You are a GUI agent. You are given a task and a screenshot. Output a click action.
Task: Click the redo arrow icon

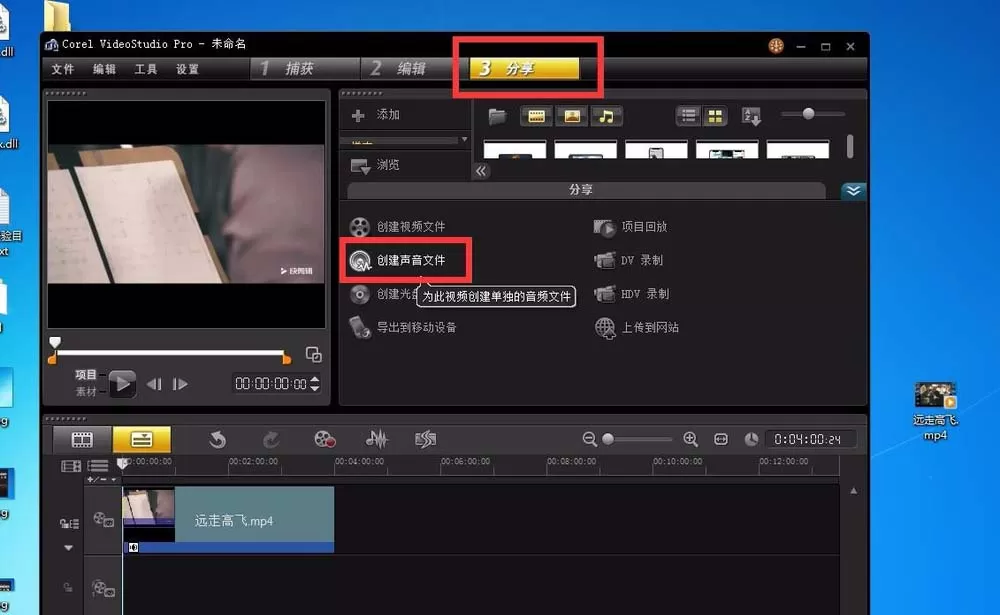(x=271, y=440)
